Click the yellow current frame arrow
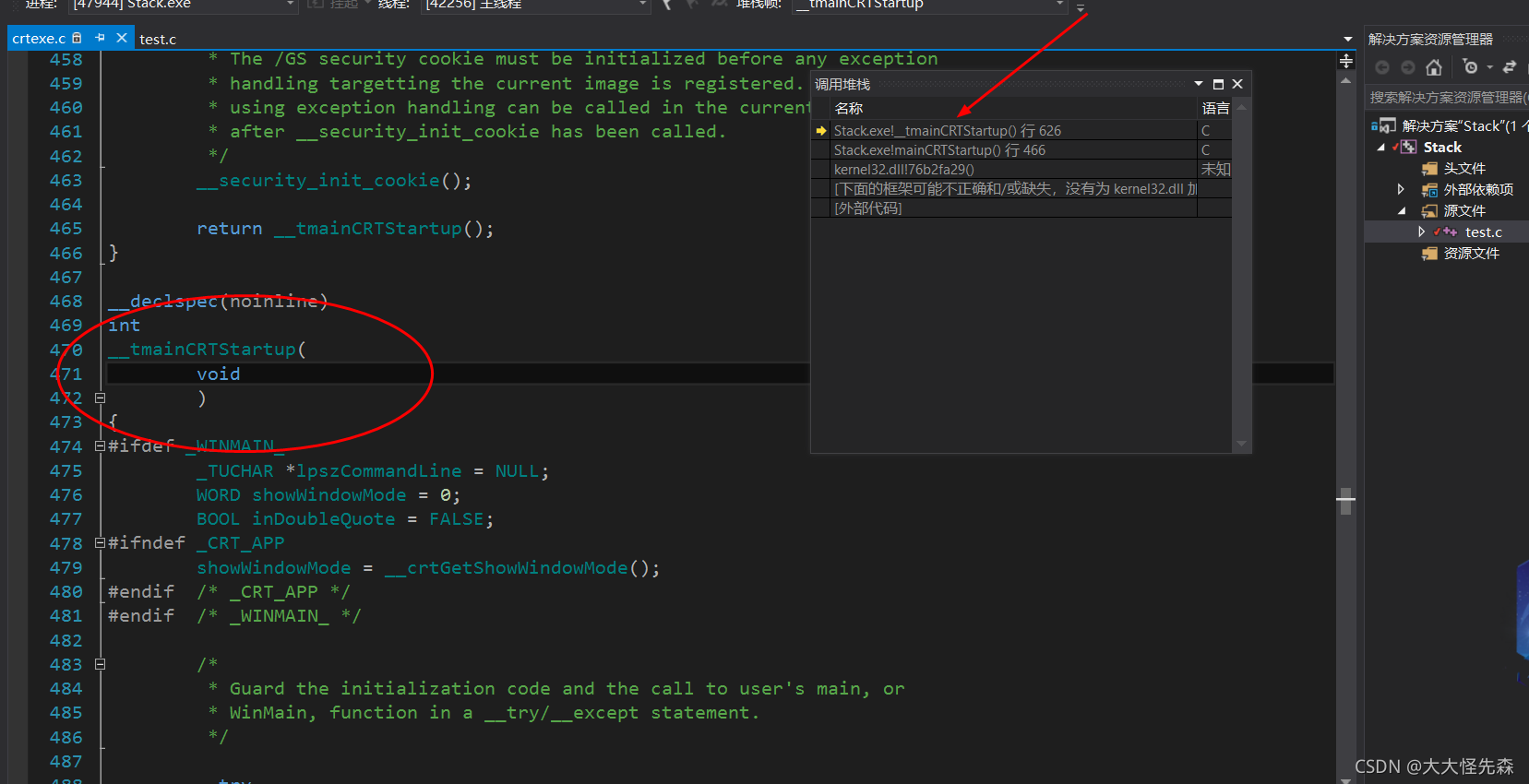The height and width of the screenshot is (784, 1529). pyautogui.click(x=821, y=131)
